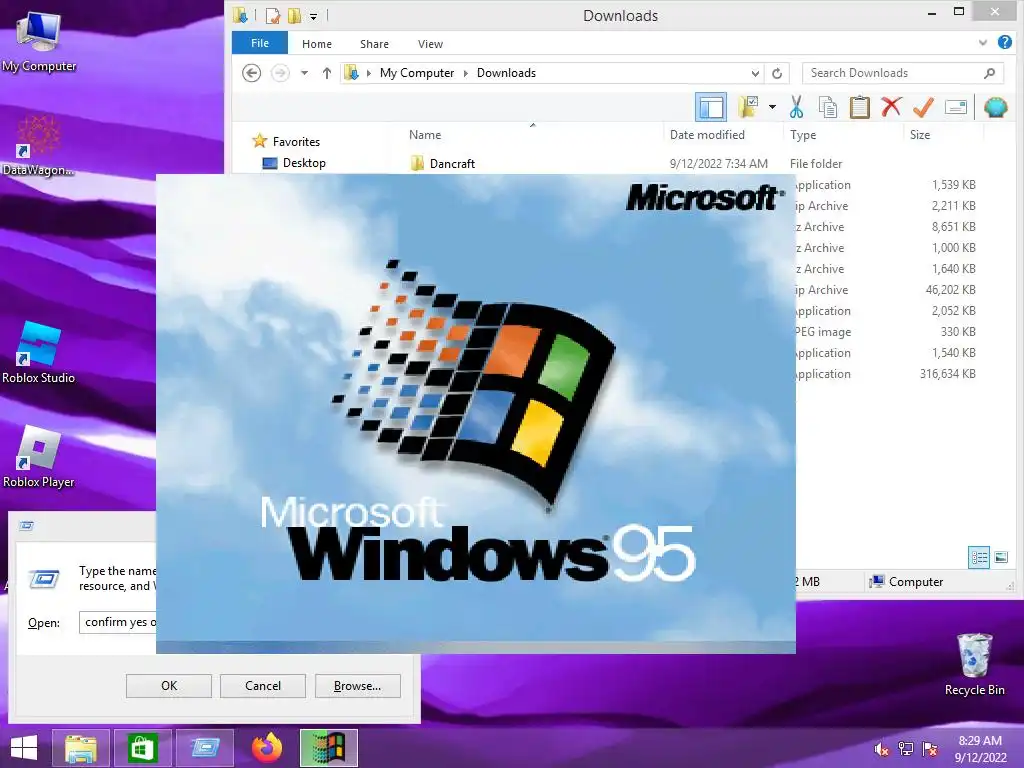Screen dimensions: 1024x768
Task: Switch to Details view in status bar
Action: click(x=979, y=557)
